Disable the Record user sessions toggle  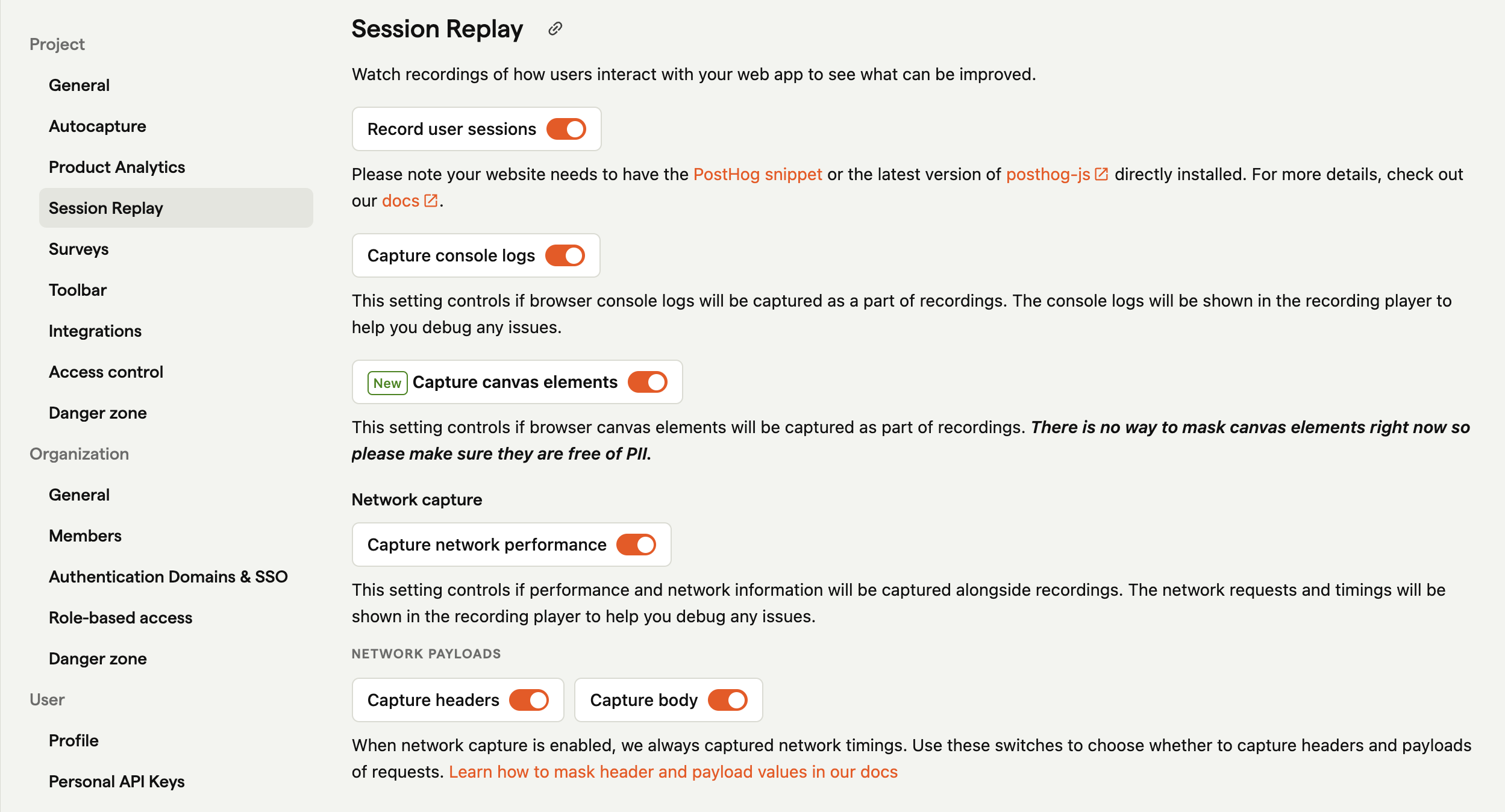pyautogui.click(x=567, y=128)
